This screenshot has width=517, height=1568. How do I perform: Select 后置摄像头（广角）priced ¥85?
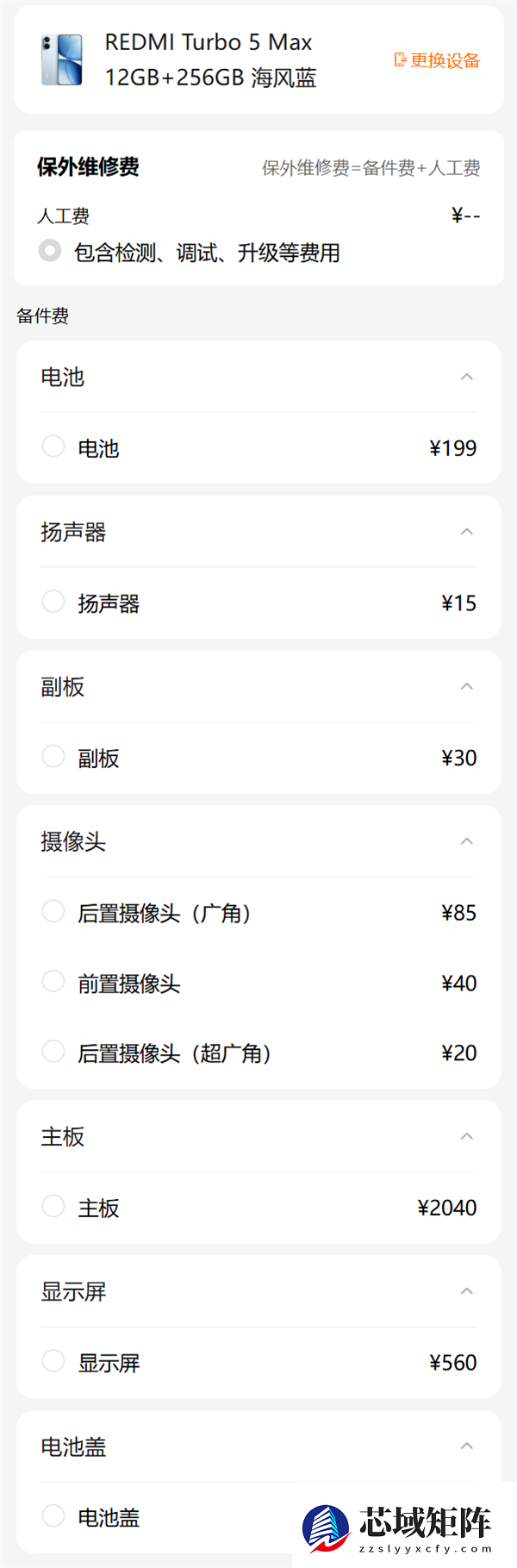pos(53,911)
